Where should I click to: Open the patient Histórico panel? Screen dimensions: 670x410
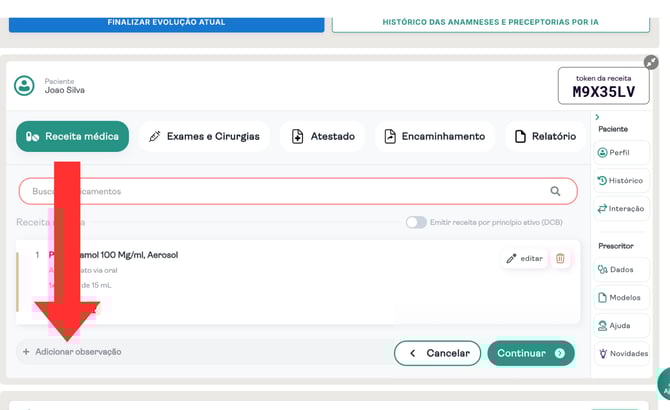point(620,181)
